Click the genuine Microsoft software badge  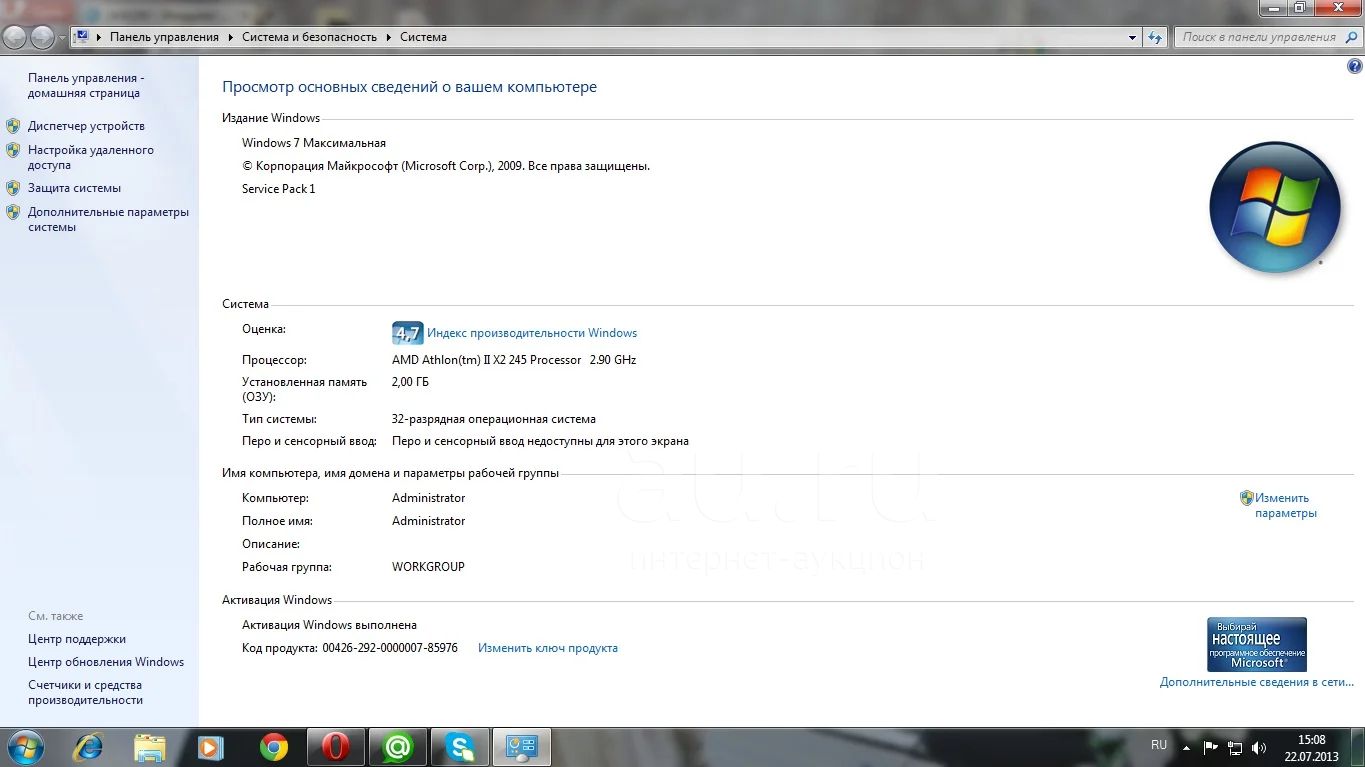pos(1256,644)
